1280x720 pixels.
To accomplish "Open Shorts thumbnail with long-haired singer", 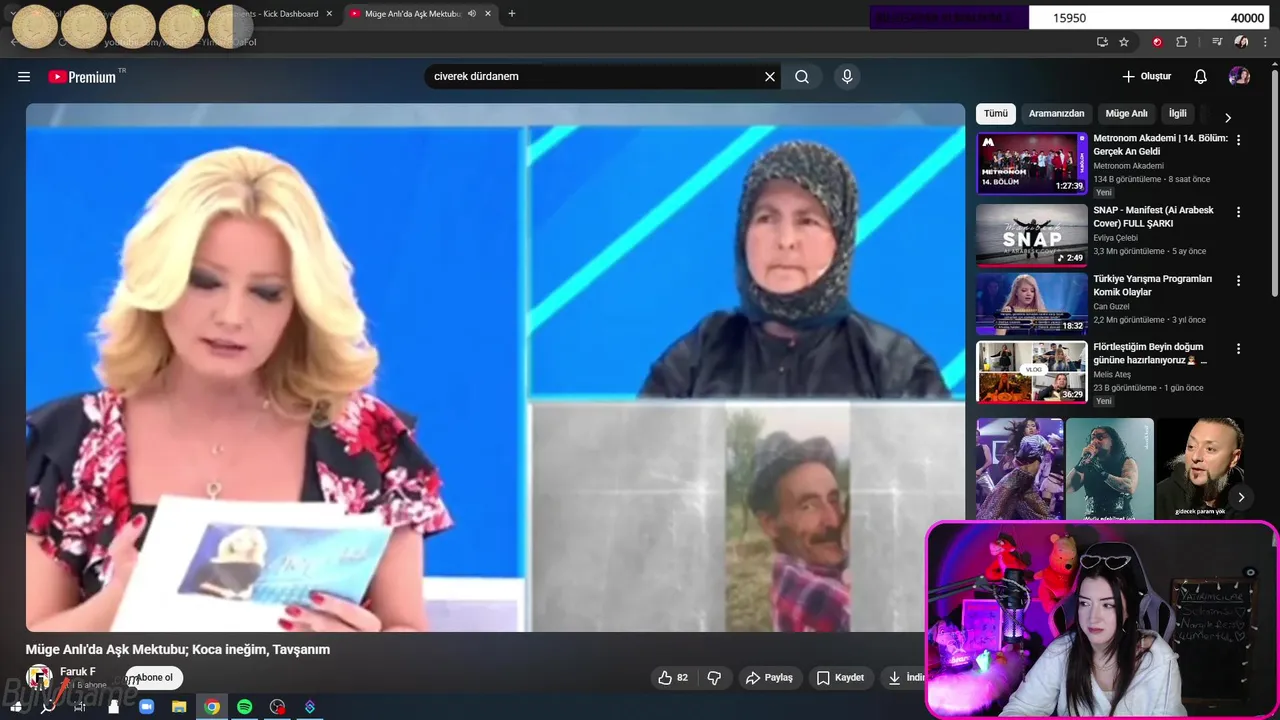I will click(x=1109, y=469).
